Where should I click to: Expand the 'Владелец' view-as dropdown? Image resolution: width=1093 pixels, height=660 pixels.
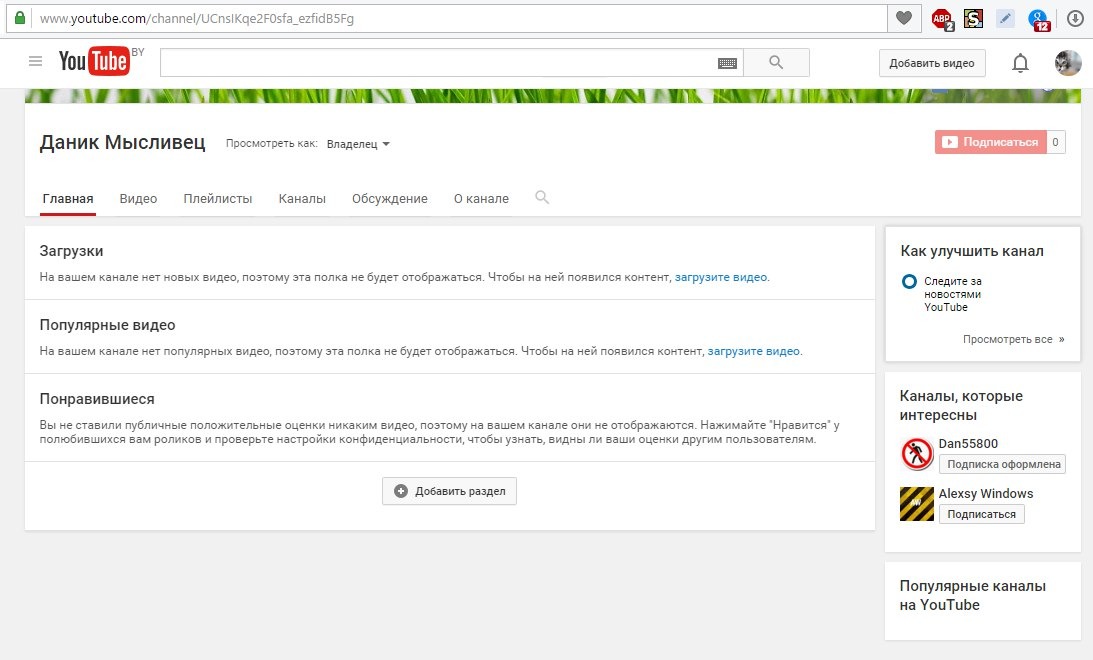358,144
